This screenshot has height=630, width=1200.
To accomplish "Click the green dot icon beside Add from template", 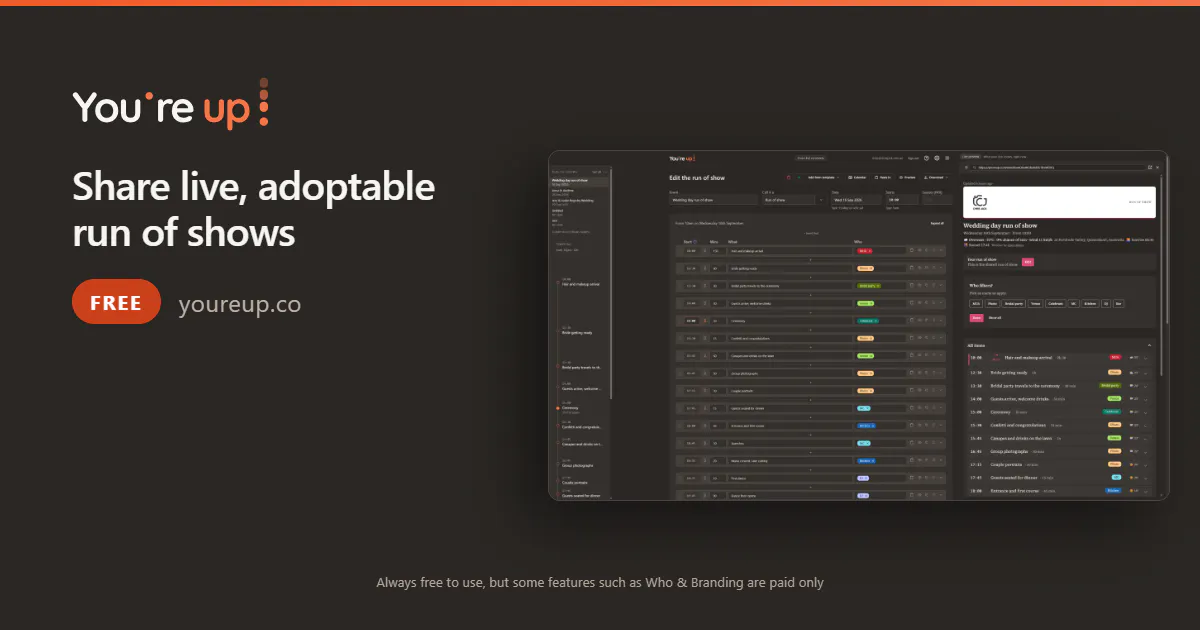I will point(799,177).
